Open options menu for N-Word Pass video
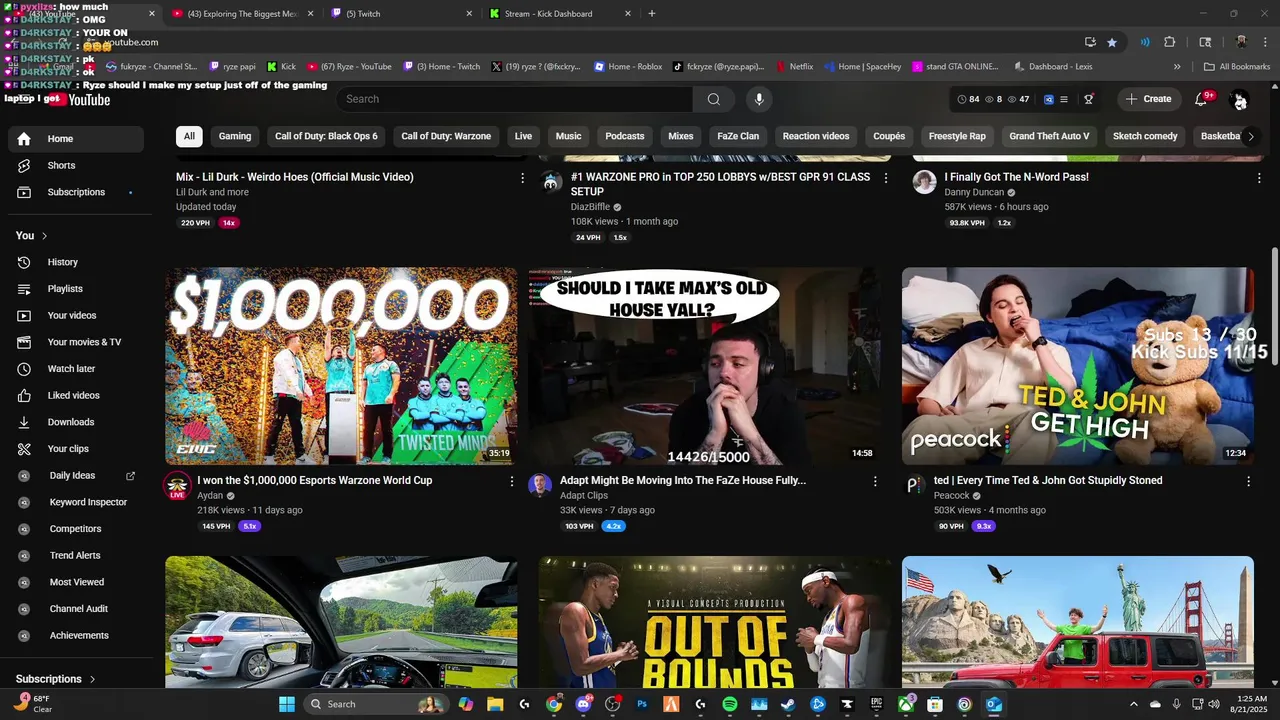Screen dimensions: 1280x720 (1259, 178)
